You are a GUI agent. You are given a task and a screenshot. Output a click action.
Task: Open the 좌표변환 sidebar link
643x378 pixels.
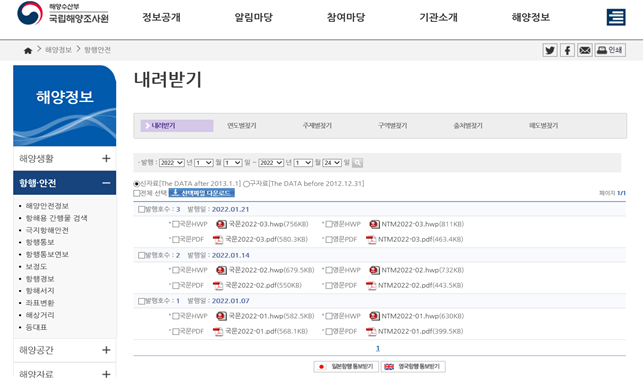[40, 303]
